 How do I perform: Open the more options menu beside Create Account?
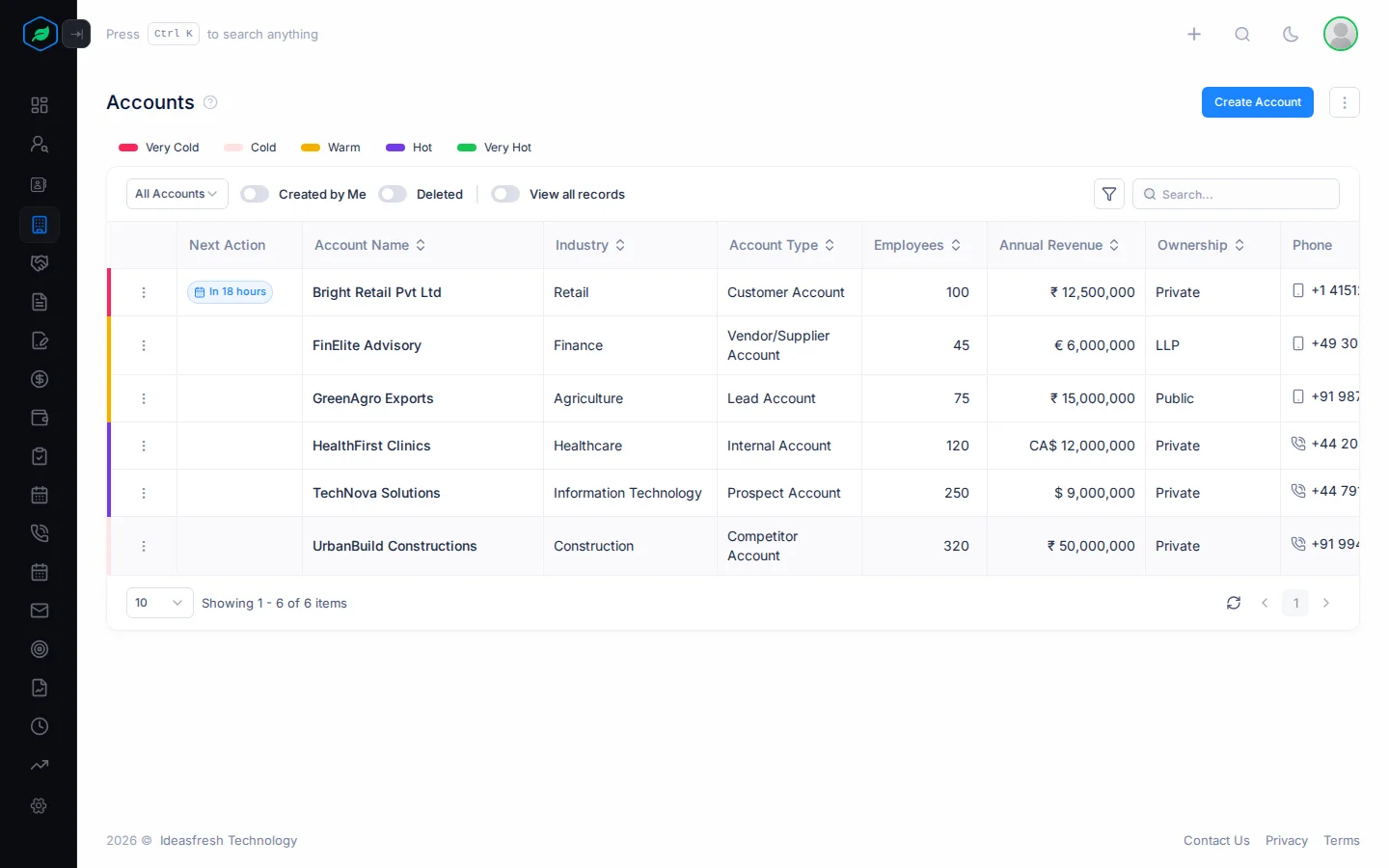1345,102
